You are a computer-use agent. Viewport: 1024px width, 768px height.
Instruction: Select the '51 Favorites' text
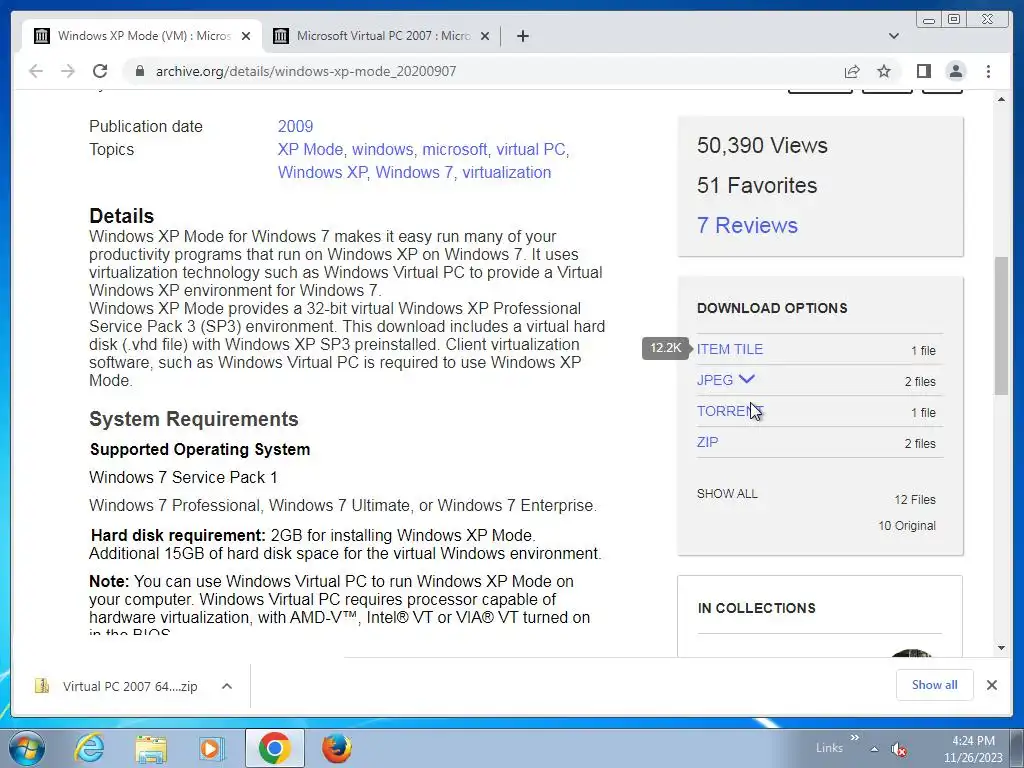coord(757,185)
